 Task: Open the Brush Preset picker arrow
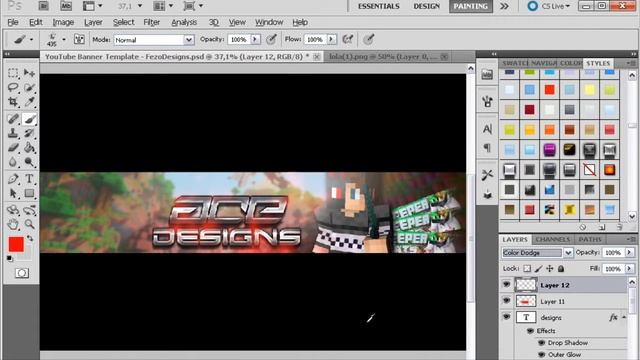64,40
